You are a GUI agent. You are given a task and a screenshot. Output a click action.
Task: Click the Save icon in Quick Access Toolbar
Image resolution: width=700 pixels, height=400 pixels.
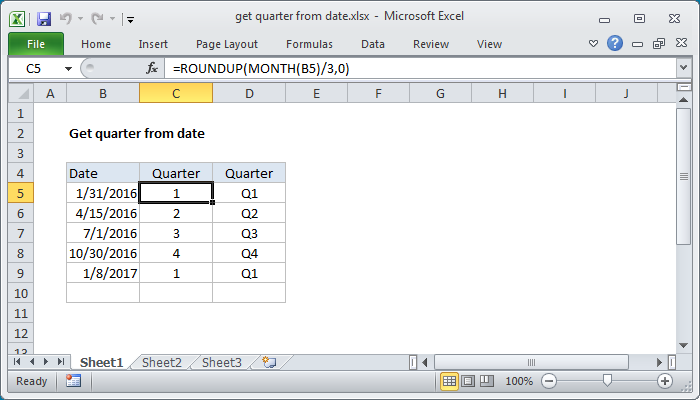pos(43,18)
